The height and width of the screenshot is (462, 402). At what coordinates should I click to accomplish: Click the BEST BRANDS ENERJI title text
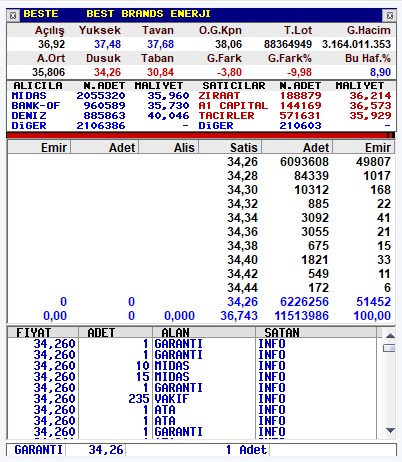148,14
